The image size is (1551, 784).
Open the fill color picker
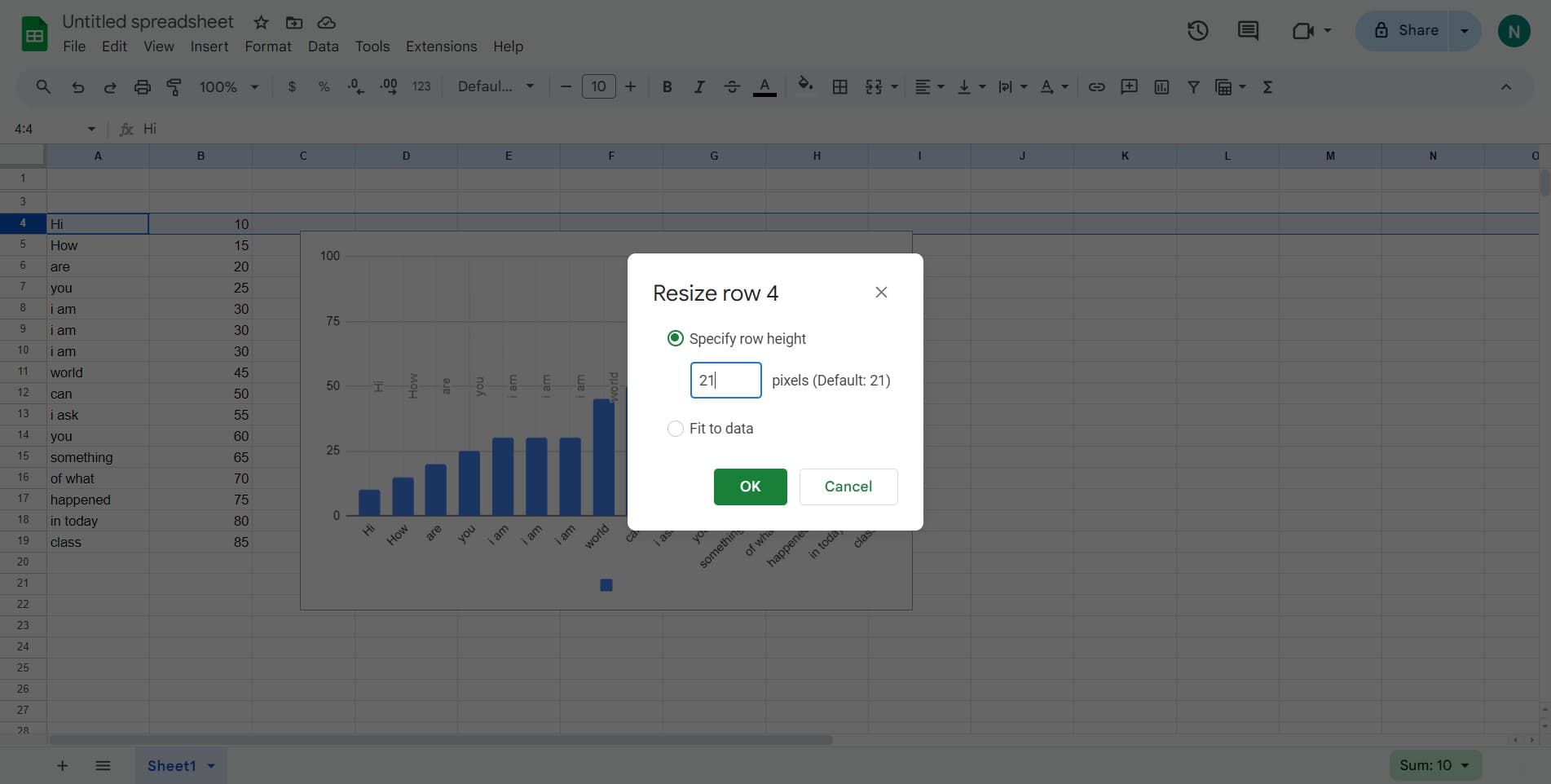(x=805, y=87)
